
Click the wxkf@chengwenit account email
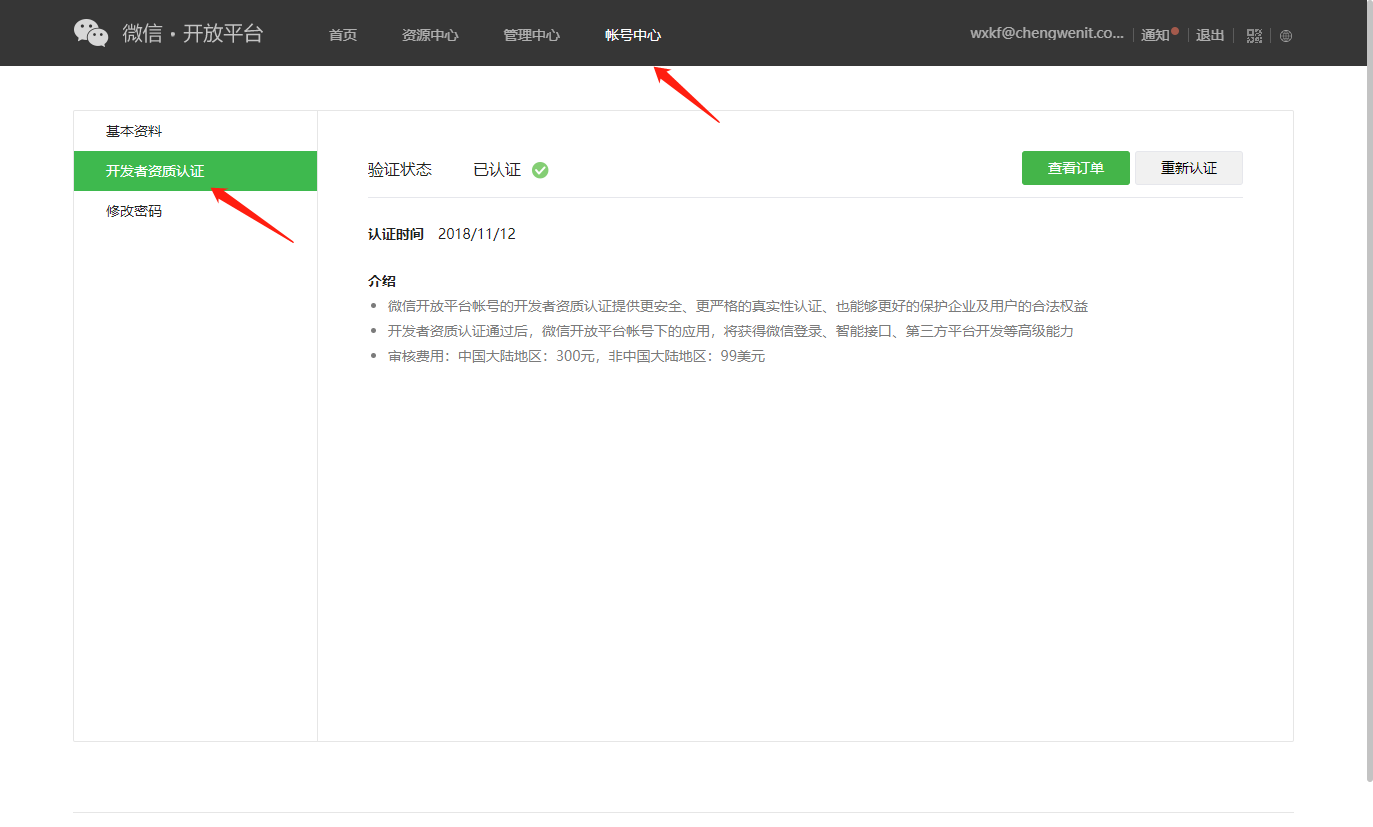[x=1046, y=33]
